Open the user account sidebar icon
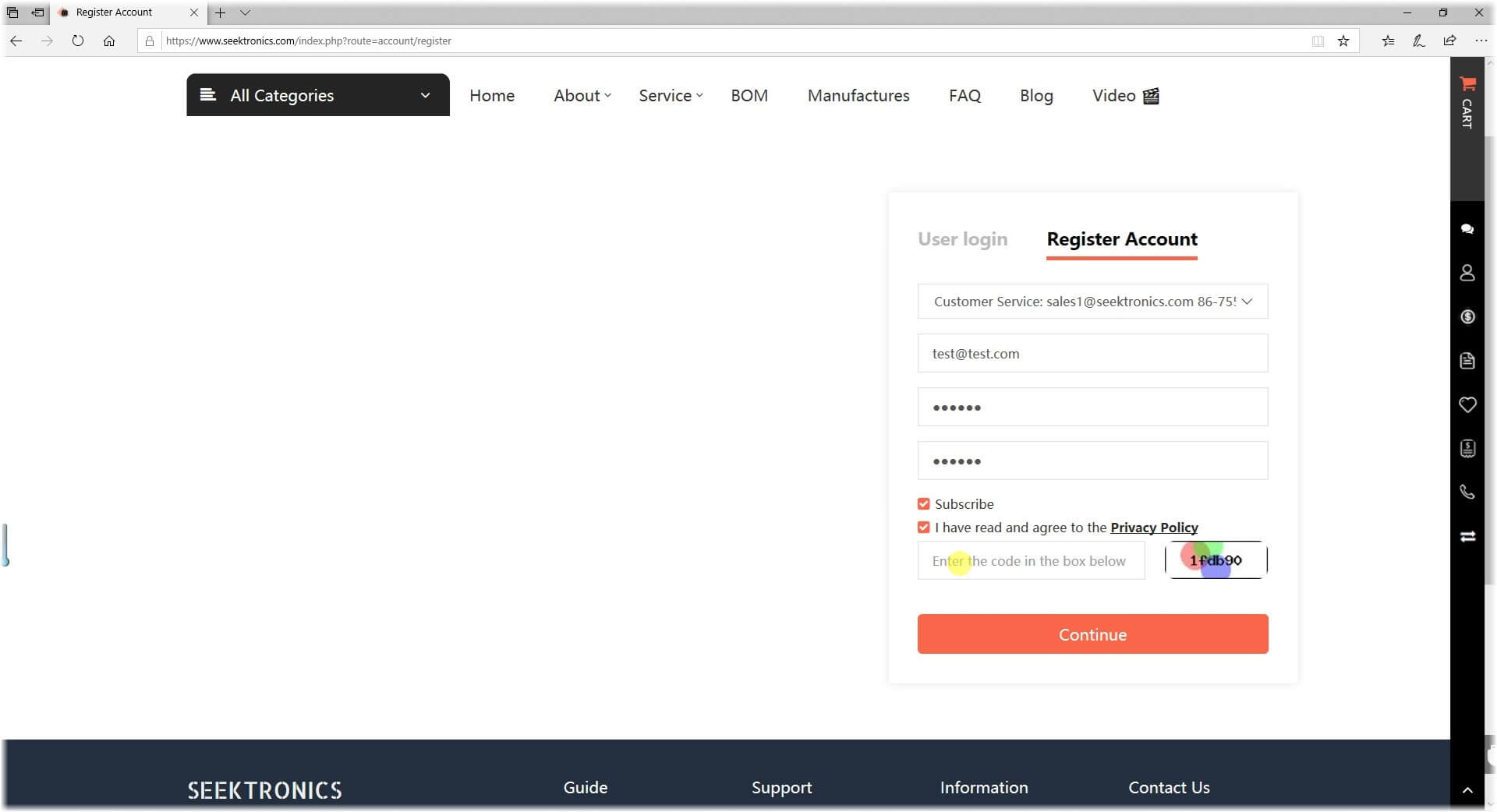1497x812 pixels. pos(1467,273)
